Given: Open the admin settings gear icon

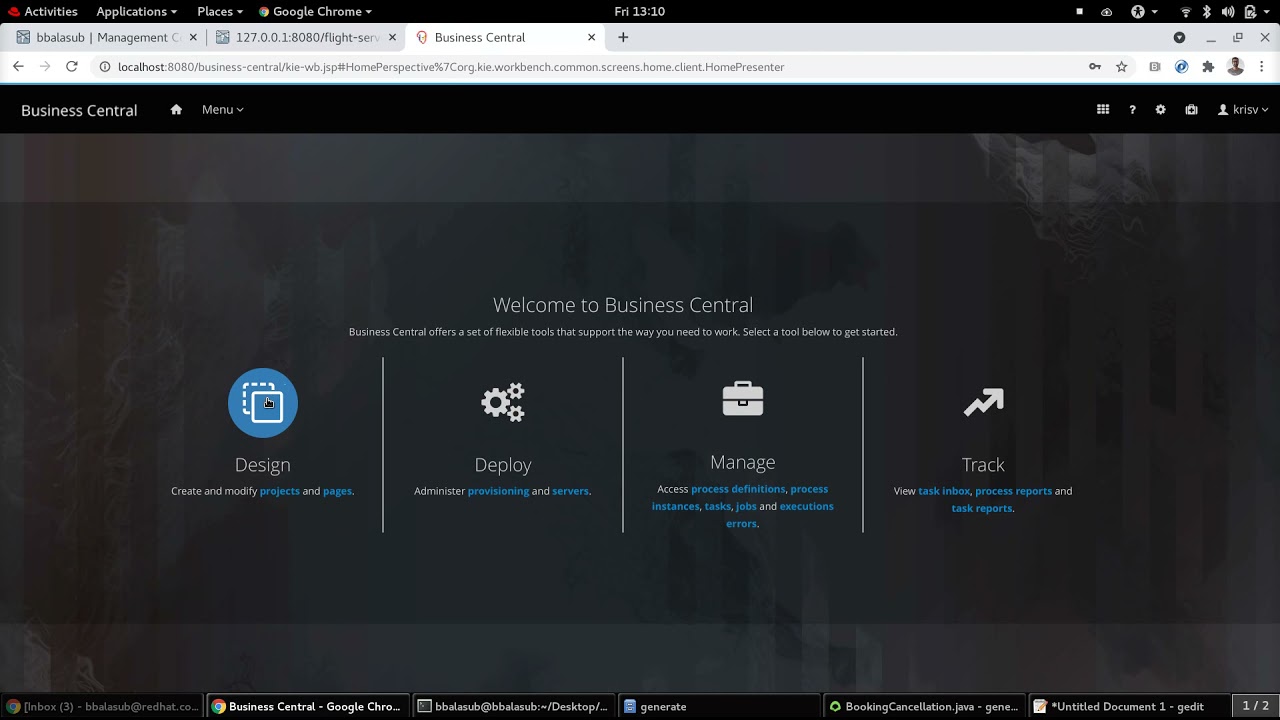Looking at the screenshot, I should click(1161, 110).
